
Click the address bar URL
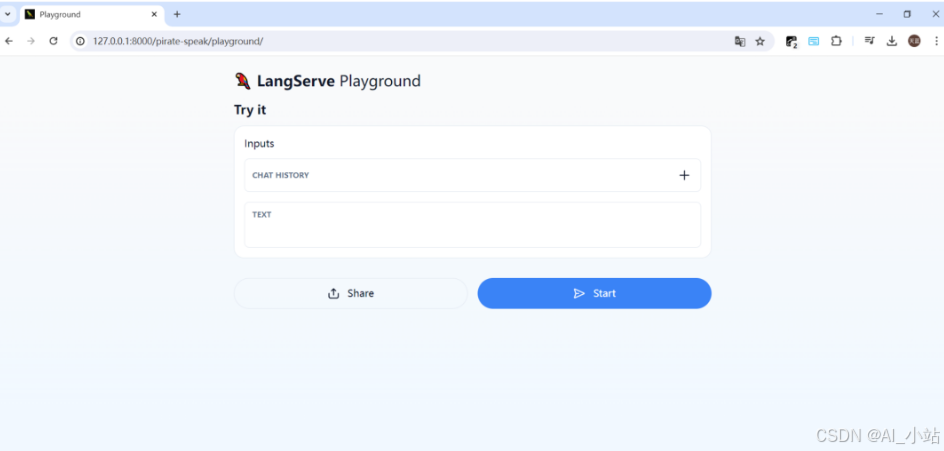178,41
